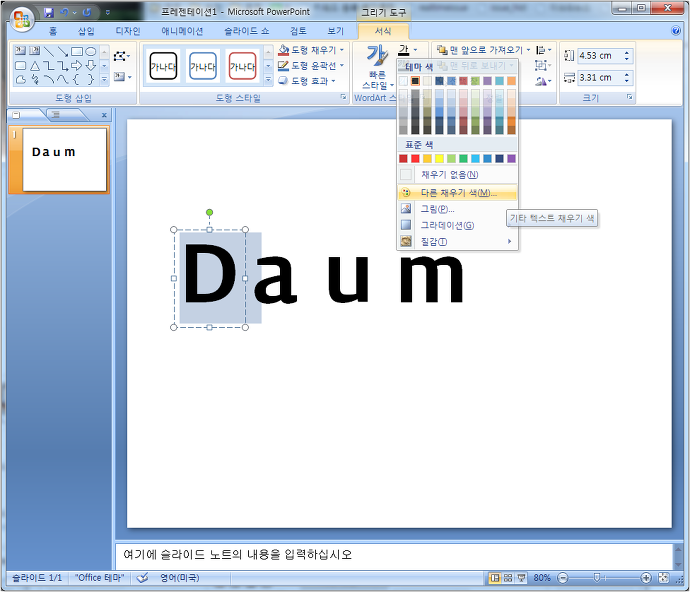The height and width of the screenshot is (592, 690).
Task: Pick the horizontal text box shape icon
Action: (20, 51)
